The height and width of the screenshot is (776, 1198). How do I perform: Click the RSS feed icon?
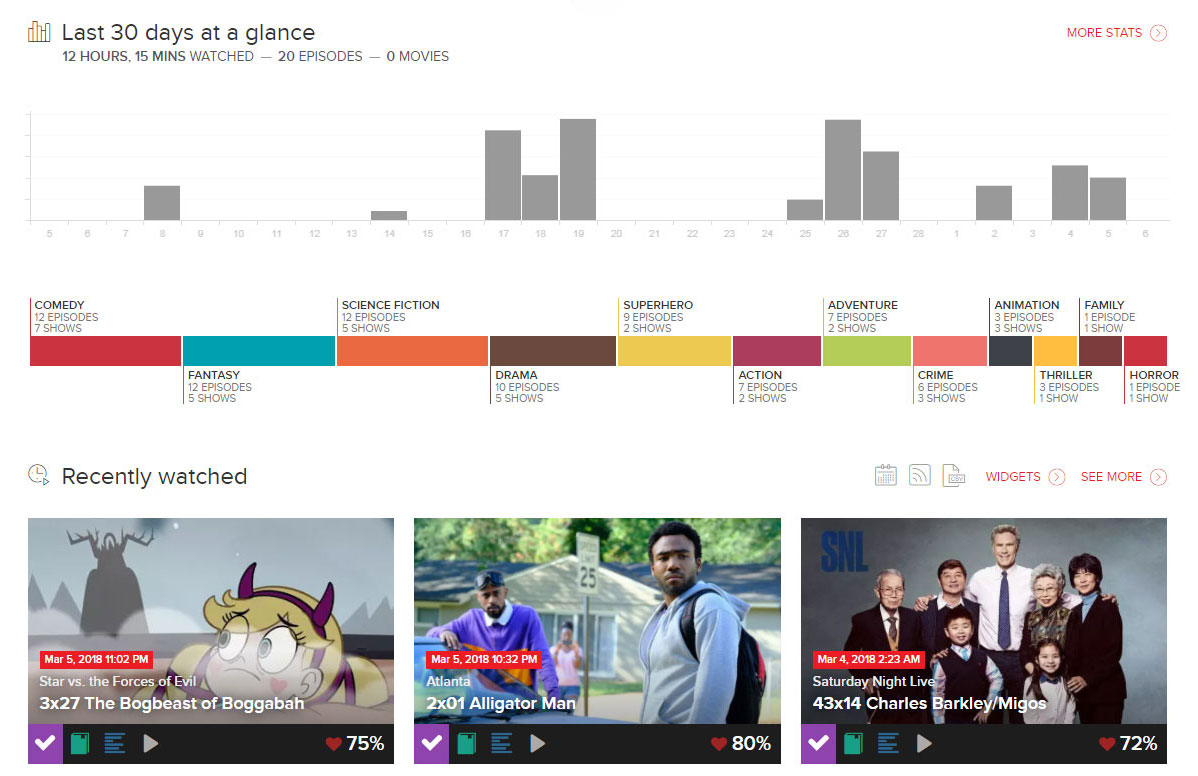click(919, 476)
